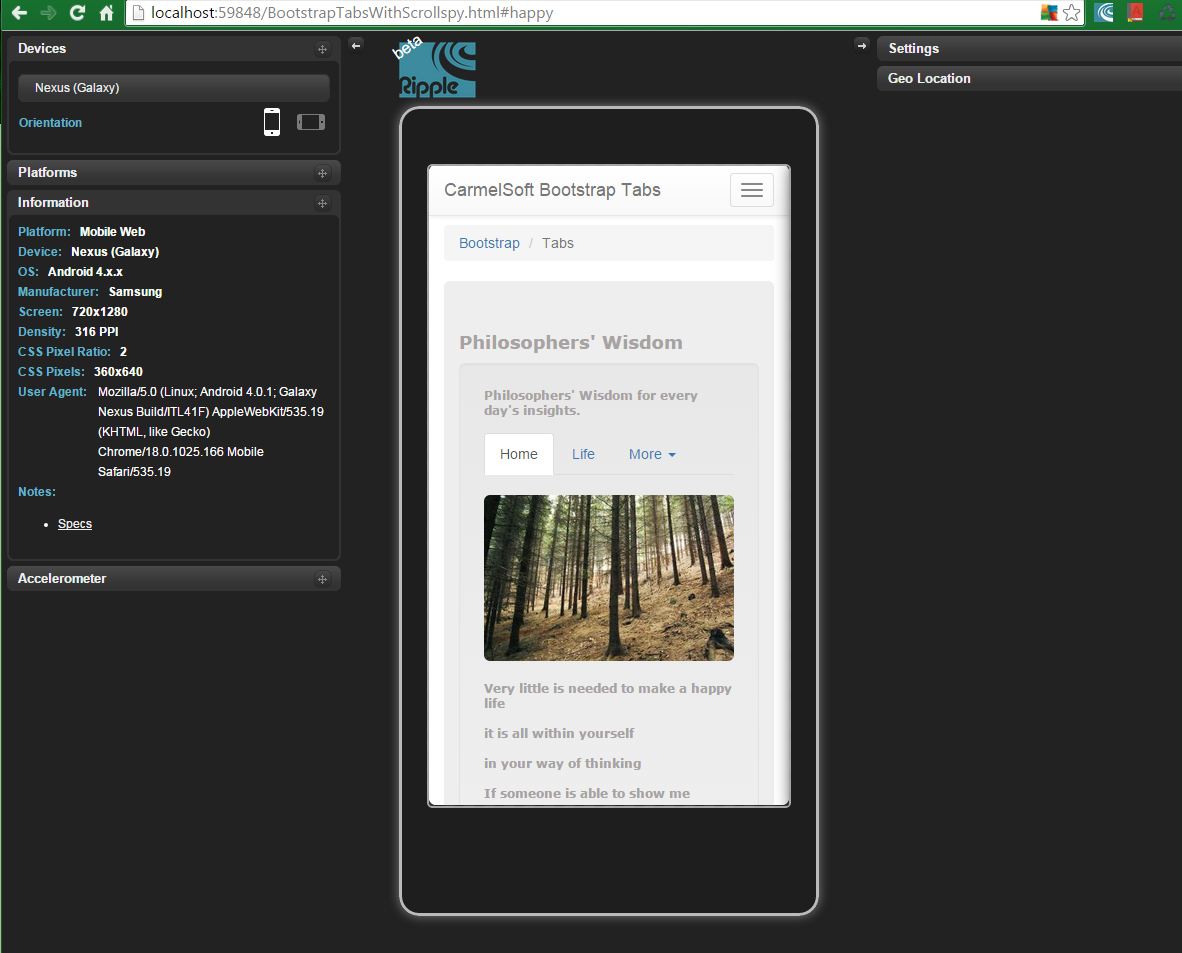Bookmark the page with the star icon
The height and width of the screenshot is (953, 1182).
tap(1072, 12)
